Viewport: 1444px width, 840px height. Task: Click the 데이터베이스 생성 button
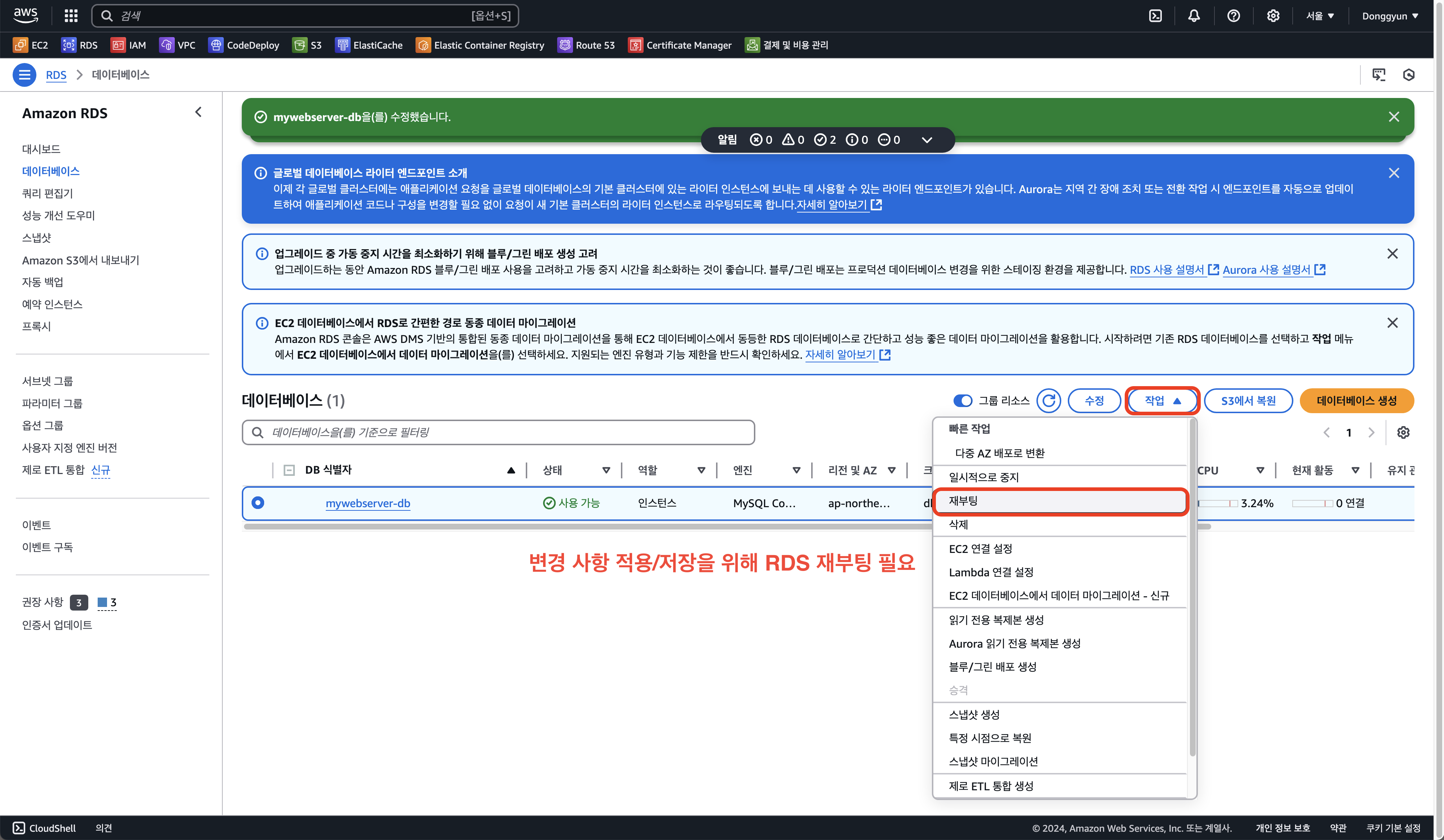[1356, 400]
